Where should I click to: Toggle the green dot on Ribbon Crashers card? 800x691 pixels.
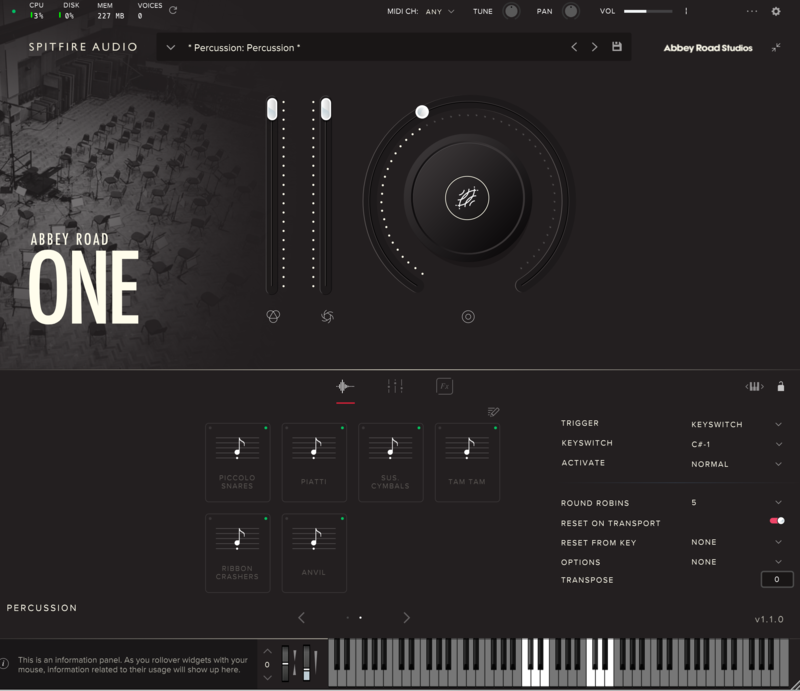[x=265, y=519]
